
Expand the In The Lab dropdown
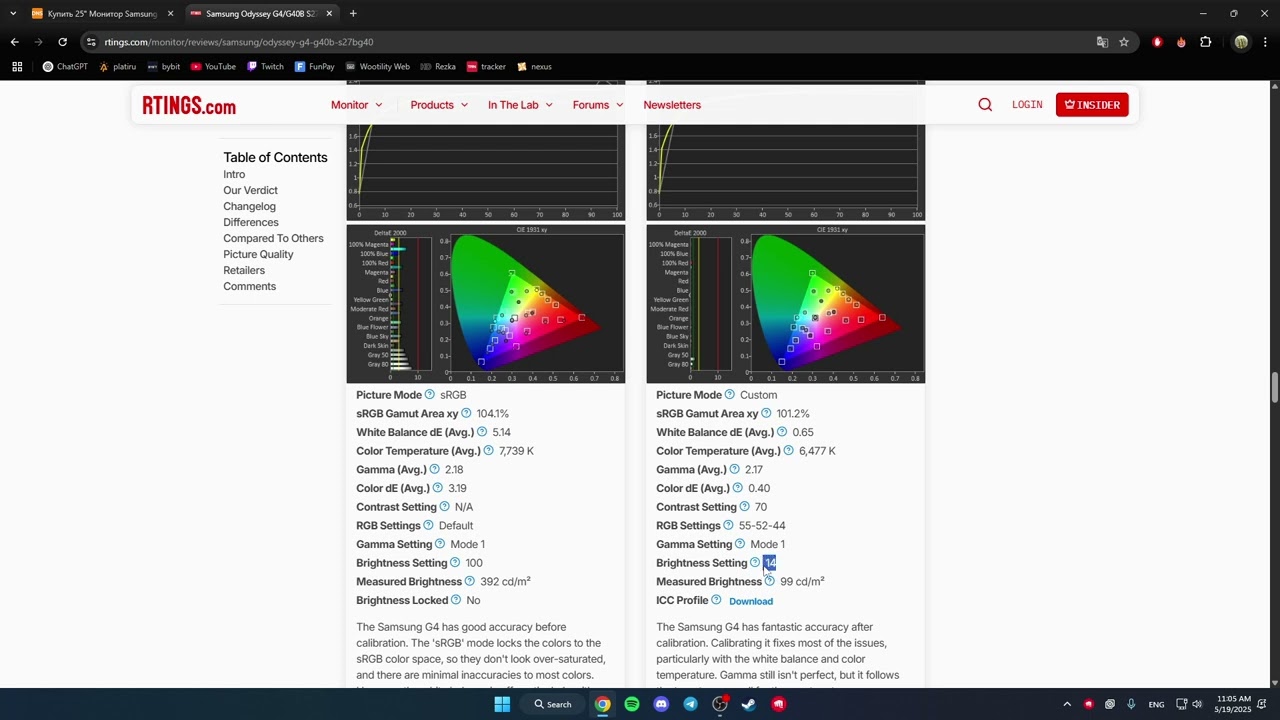click(x=520, y=105)
